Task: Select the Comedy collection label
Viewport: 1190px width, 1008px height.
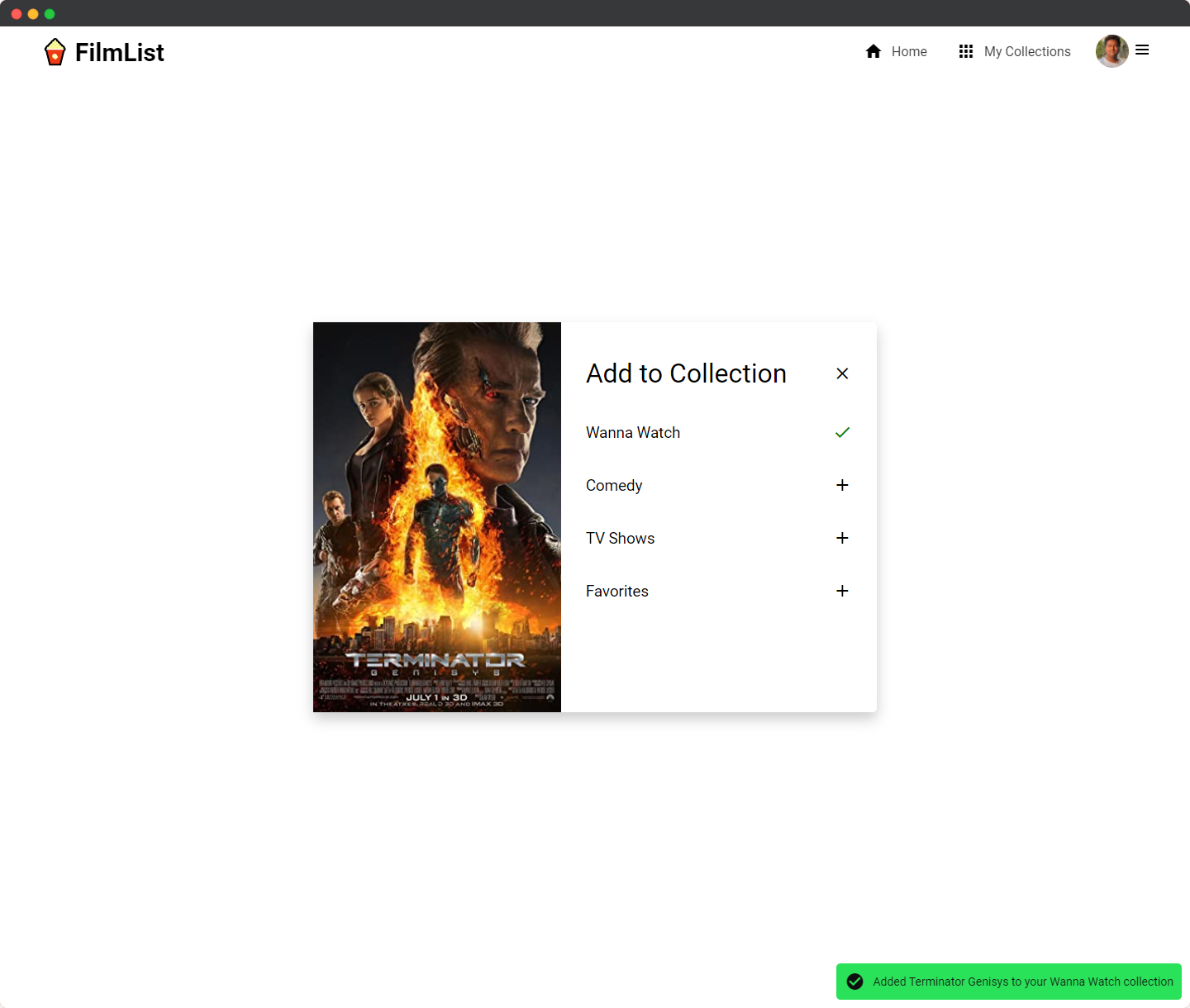Action: click(x=614, y=486)
